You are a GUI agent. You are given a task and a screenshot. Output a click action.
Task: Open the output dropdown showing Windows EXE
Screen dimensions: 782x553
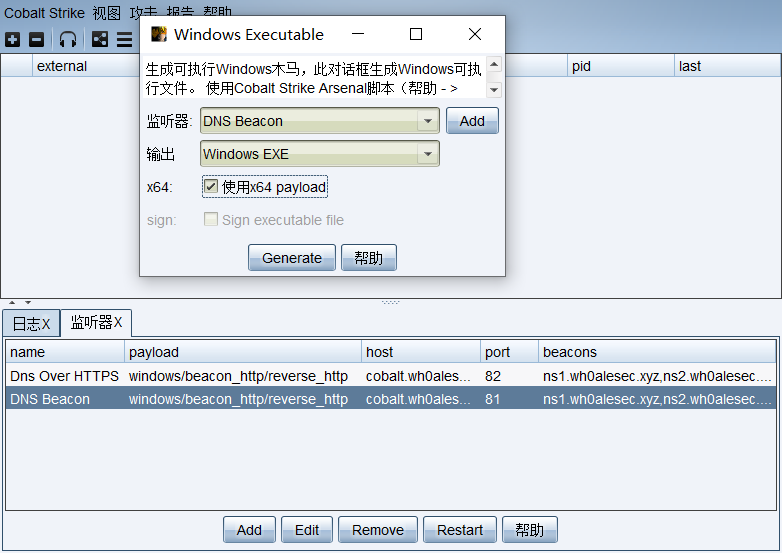[320, 154]
